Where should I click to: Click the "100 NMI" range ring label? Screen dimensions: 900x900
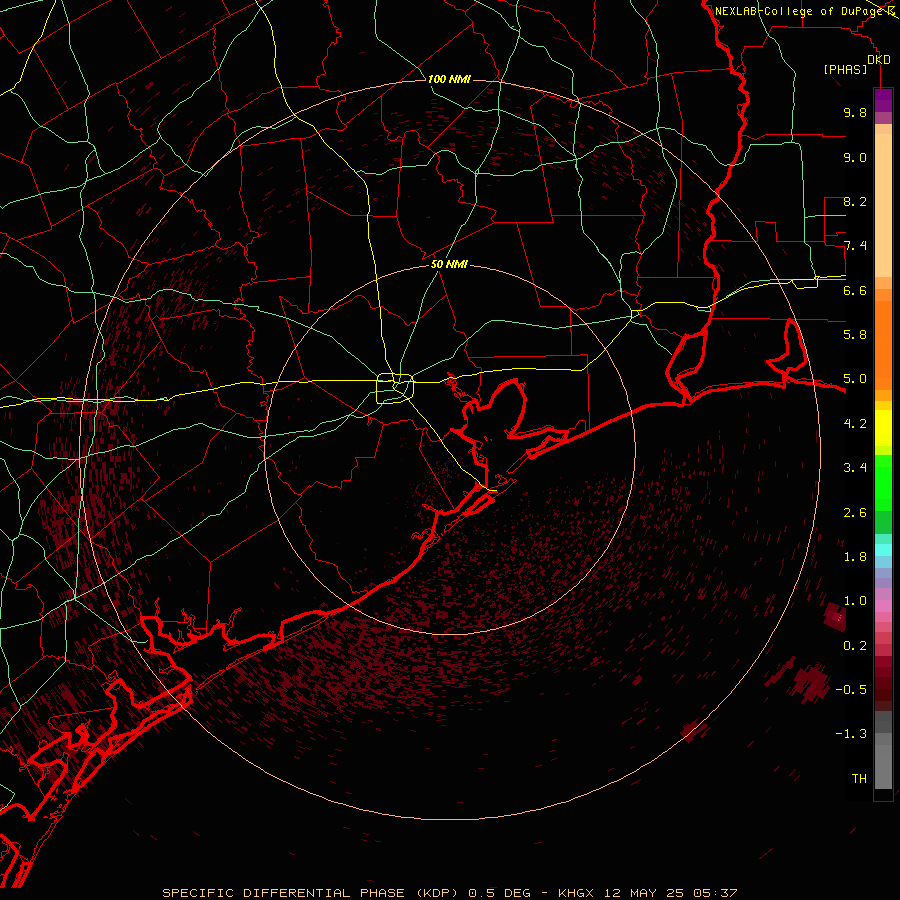click(x=449, y=79)
